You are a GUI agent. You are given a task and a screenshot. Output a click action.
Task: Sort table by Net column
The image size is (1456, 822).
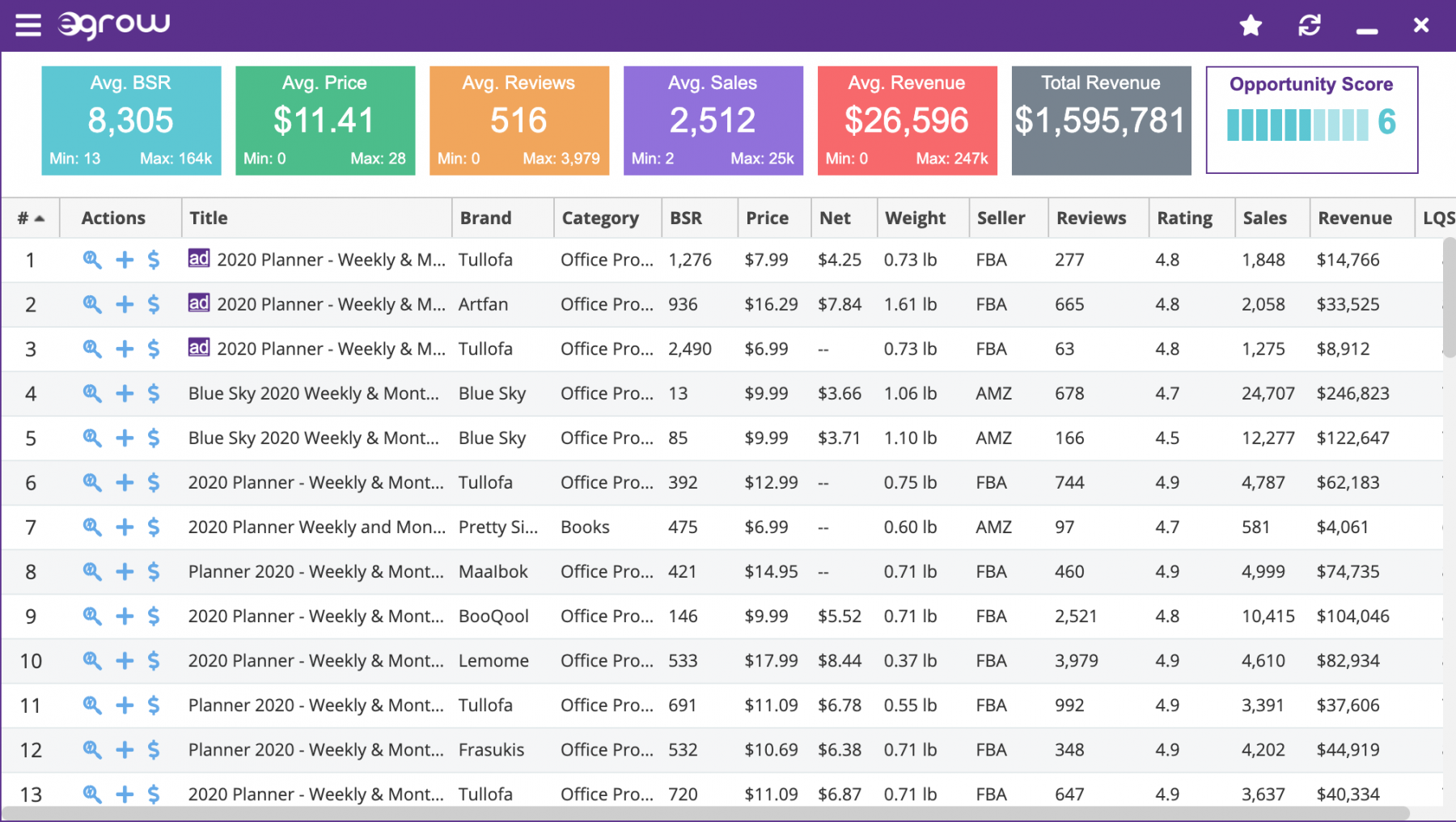844,218
